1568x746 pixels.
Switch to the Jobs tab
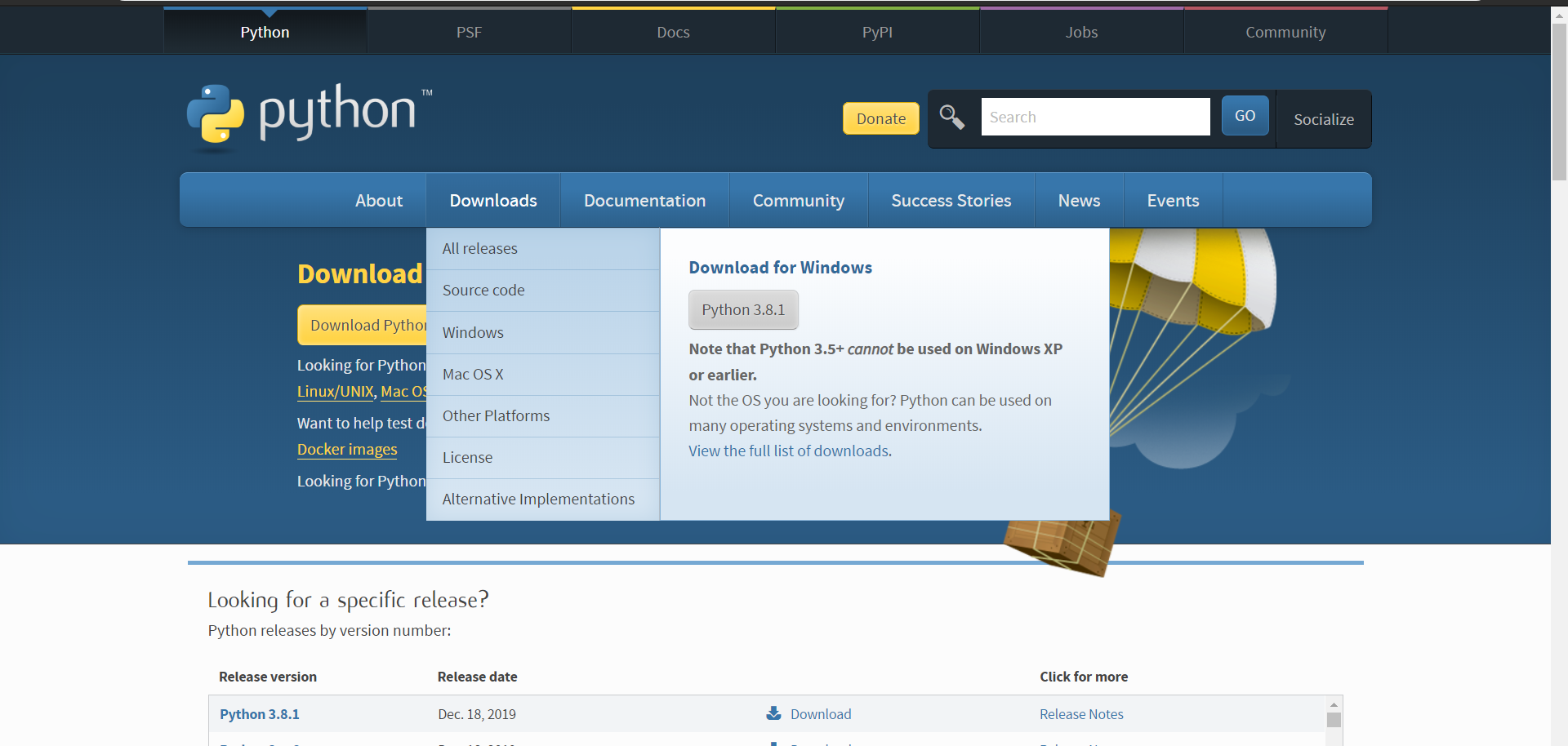(1080, 32)
